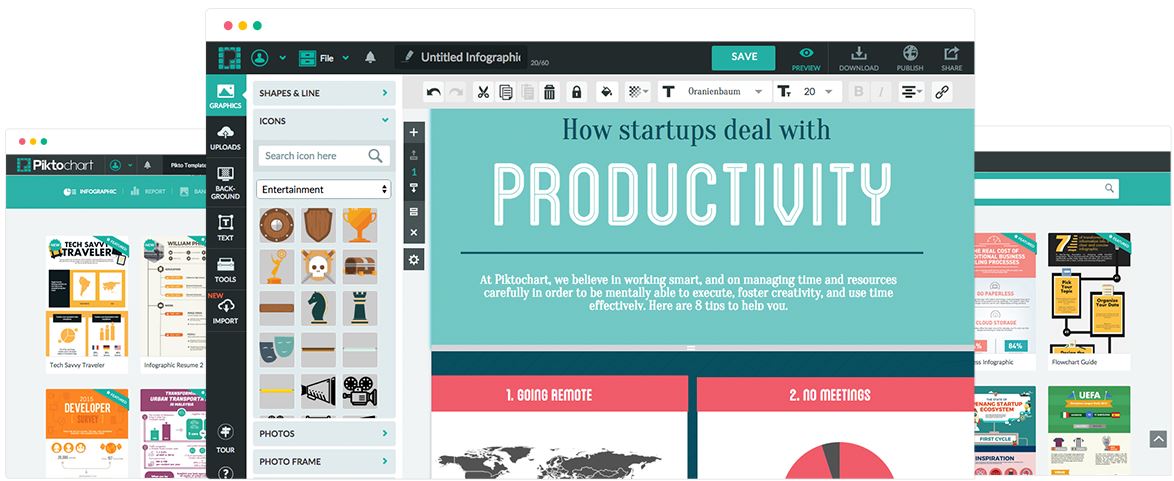Click the insert link chain icon

942,92
